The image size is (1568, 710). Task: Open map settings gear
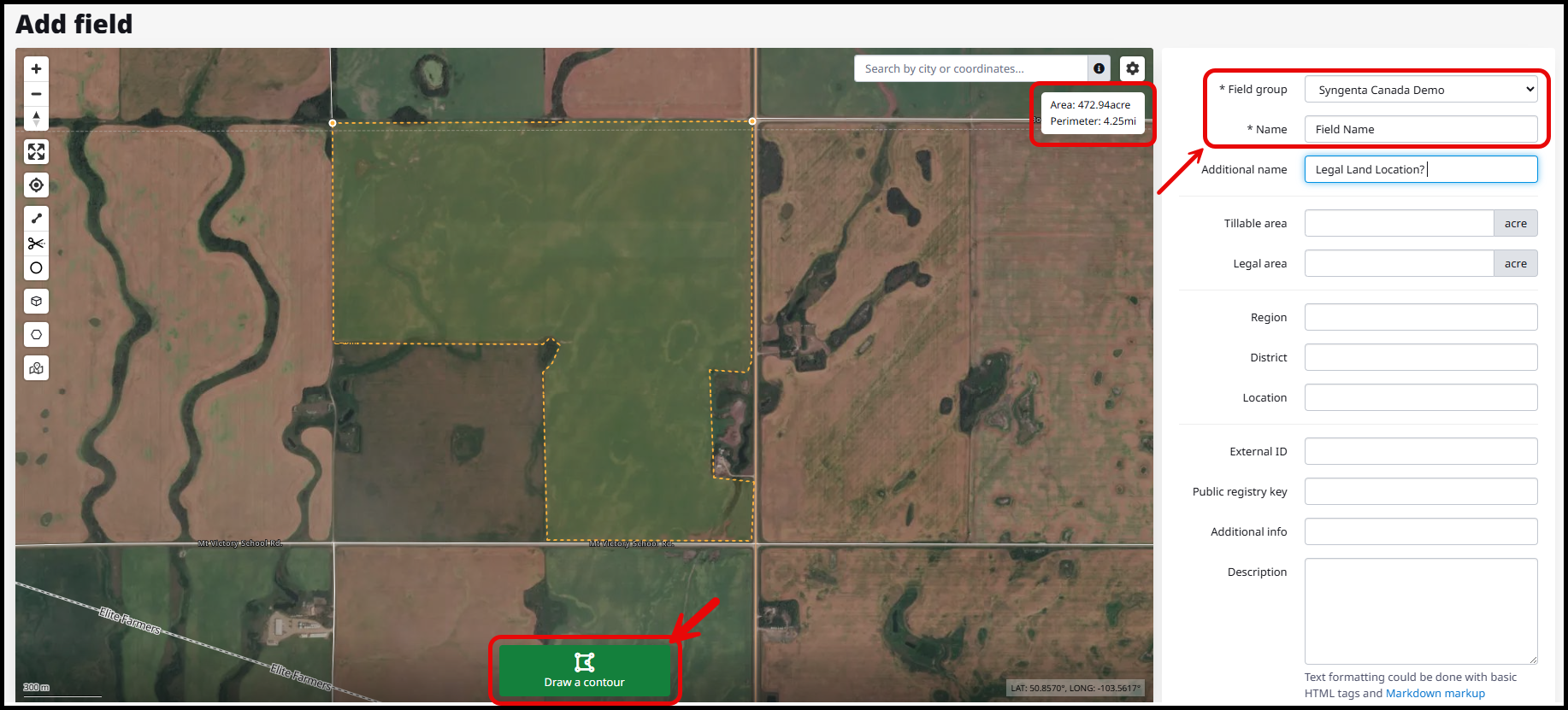[1132, 68]
